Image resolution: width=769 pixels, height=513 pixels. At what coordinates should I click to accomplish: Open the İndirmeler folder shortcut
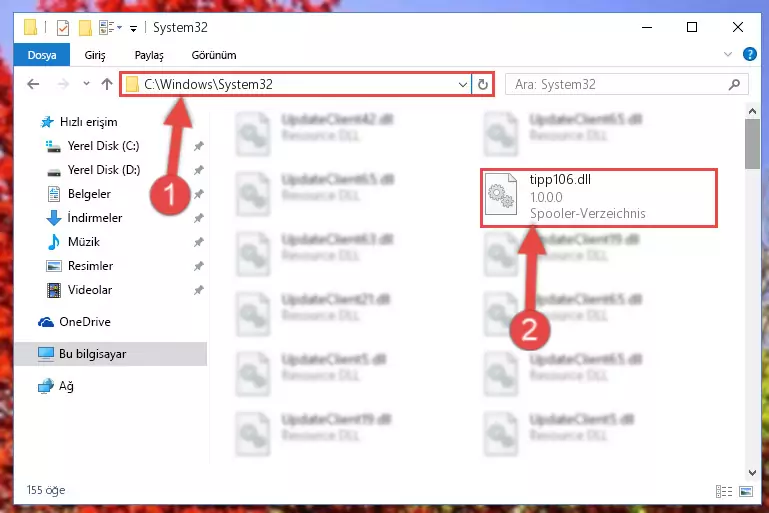(x=95, y=218)
